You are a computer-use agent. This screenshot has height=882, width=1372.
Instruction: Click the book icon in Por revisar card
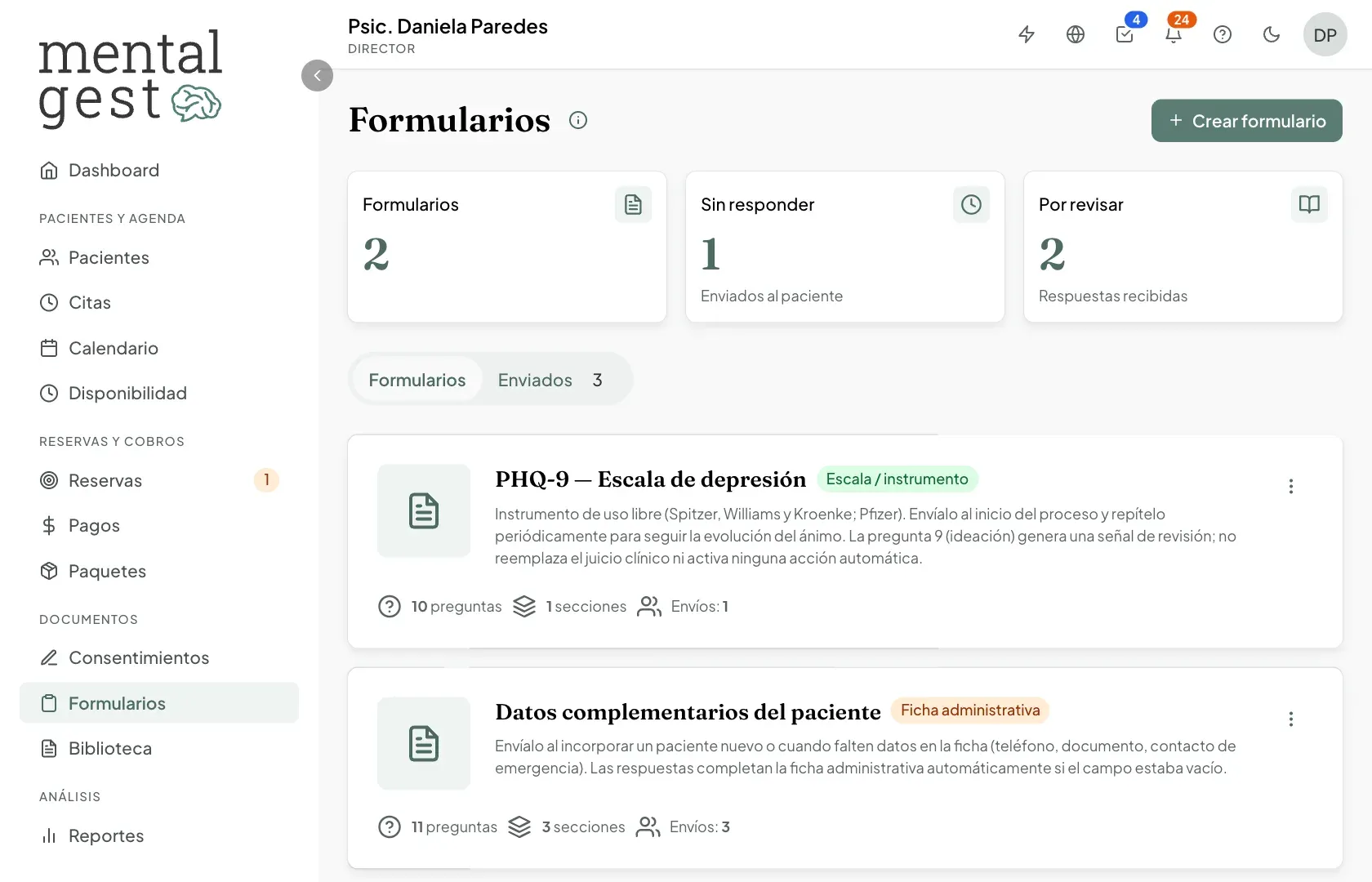point(1309,204)
